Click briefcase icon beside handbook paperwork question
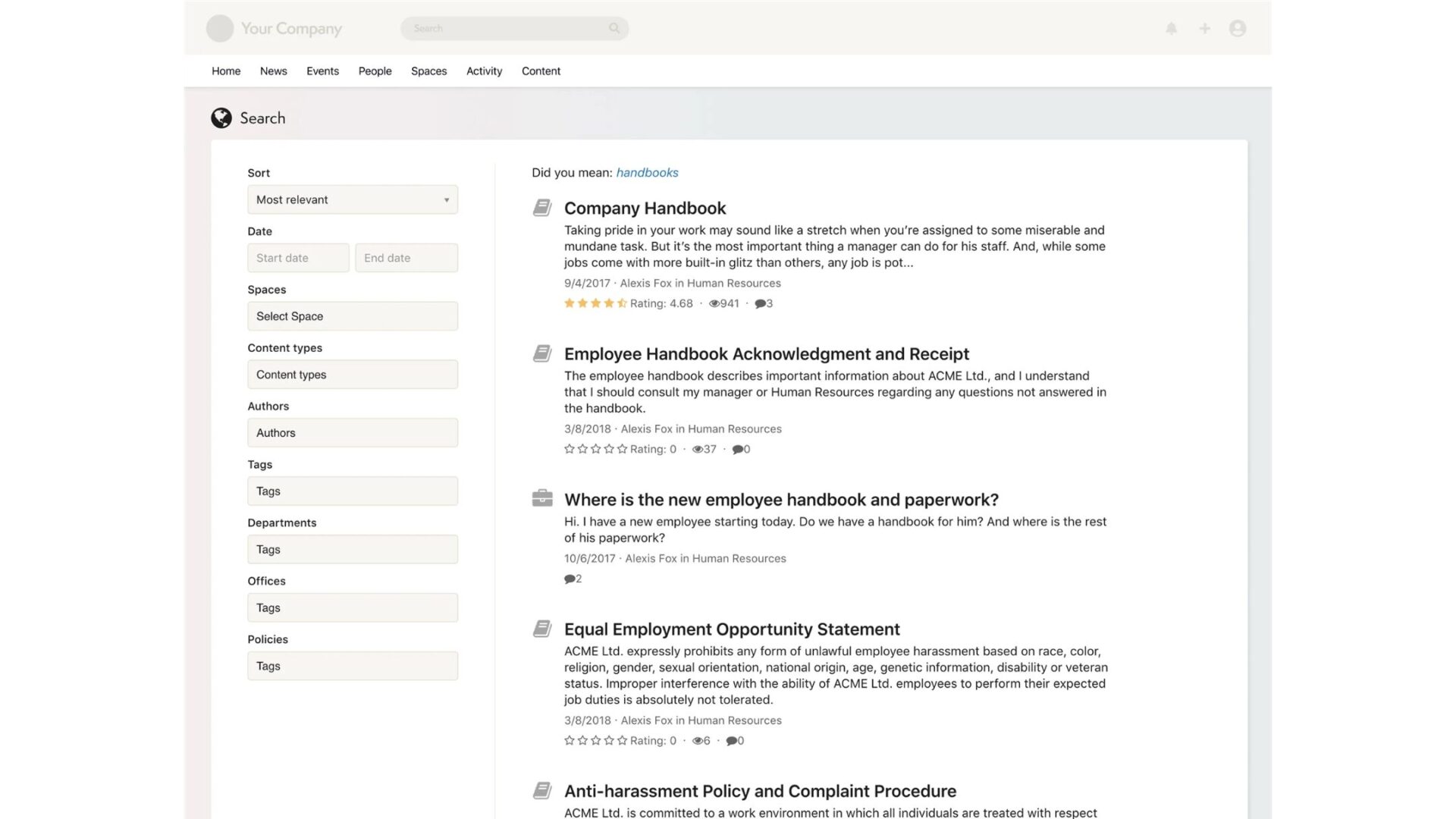 coord(542,498)
